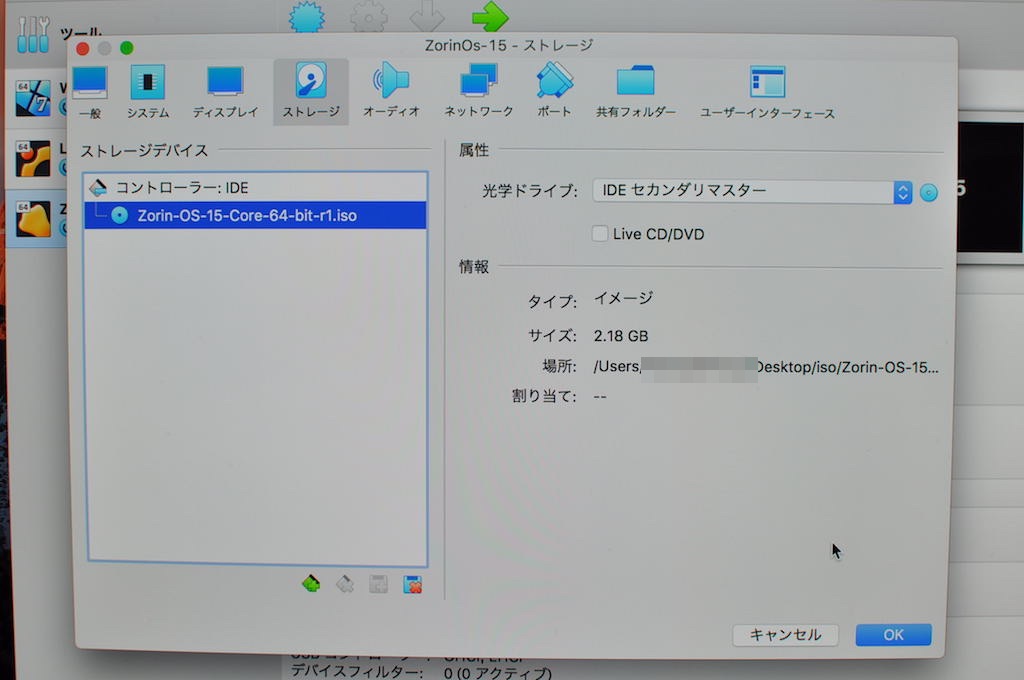The image size is (1024, 680).
Task: Select Zorin-OS-15-Core-64-bit-r1.iso disk entry
Action: [255, 216]
